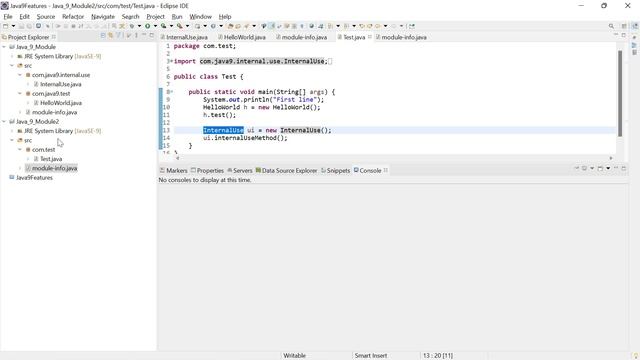This screenshot has height=360, width=640.
Task: Expand the folded import on line 3
Action: [x=170, y=61]
